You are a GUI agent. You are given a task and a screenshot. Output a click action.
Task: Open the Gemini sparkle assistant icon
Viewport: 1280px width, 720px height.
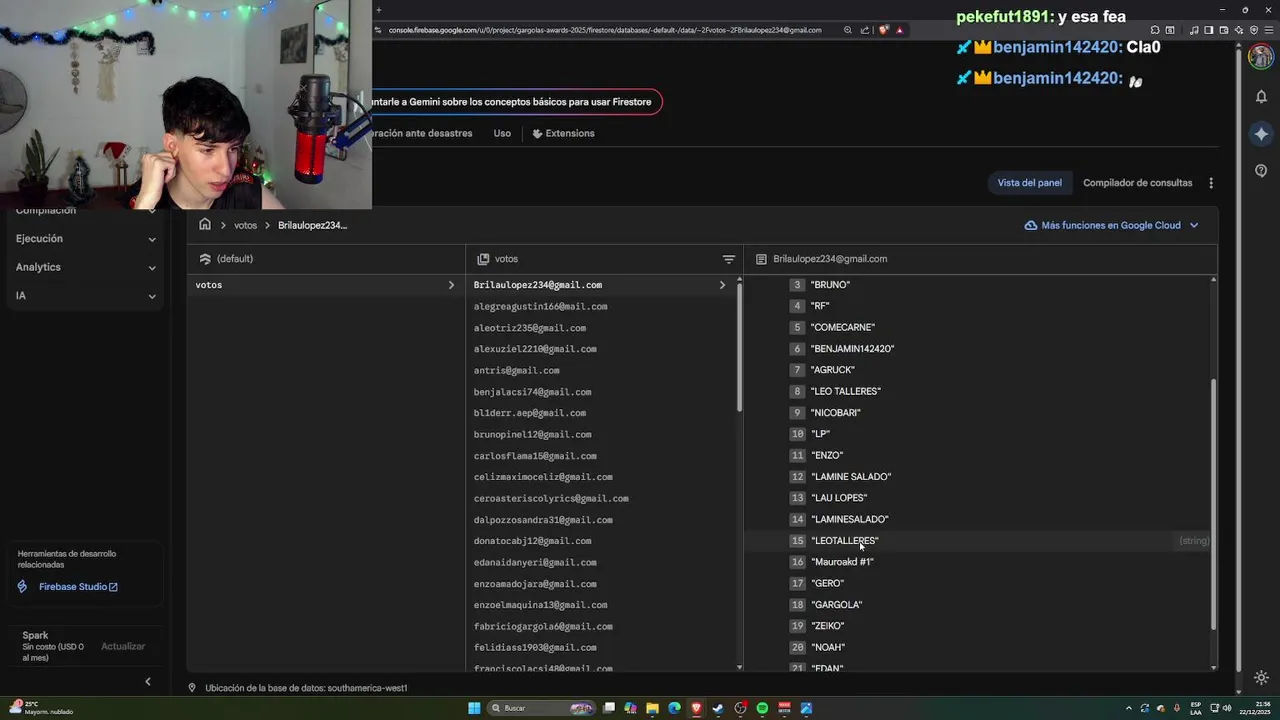point(1261,134)
